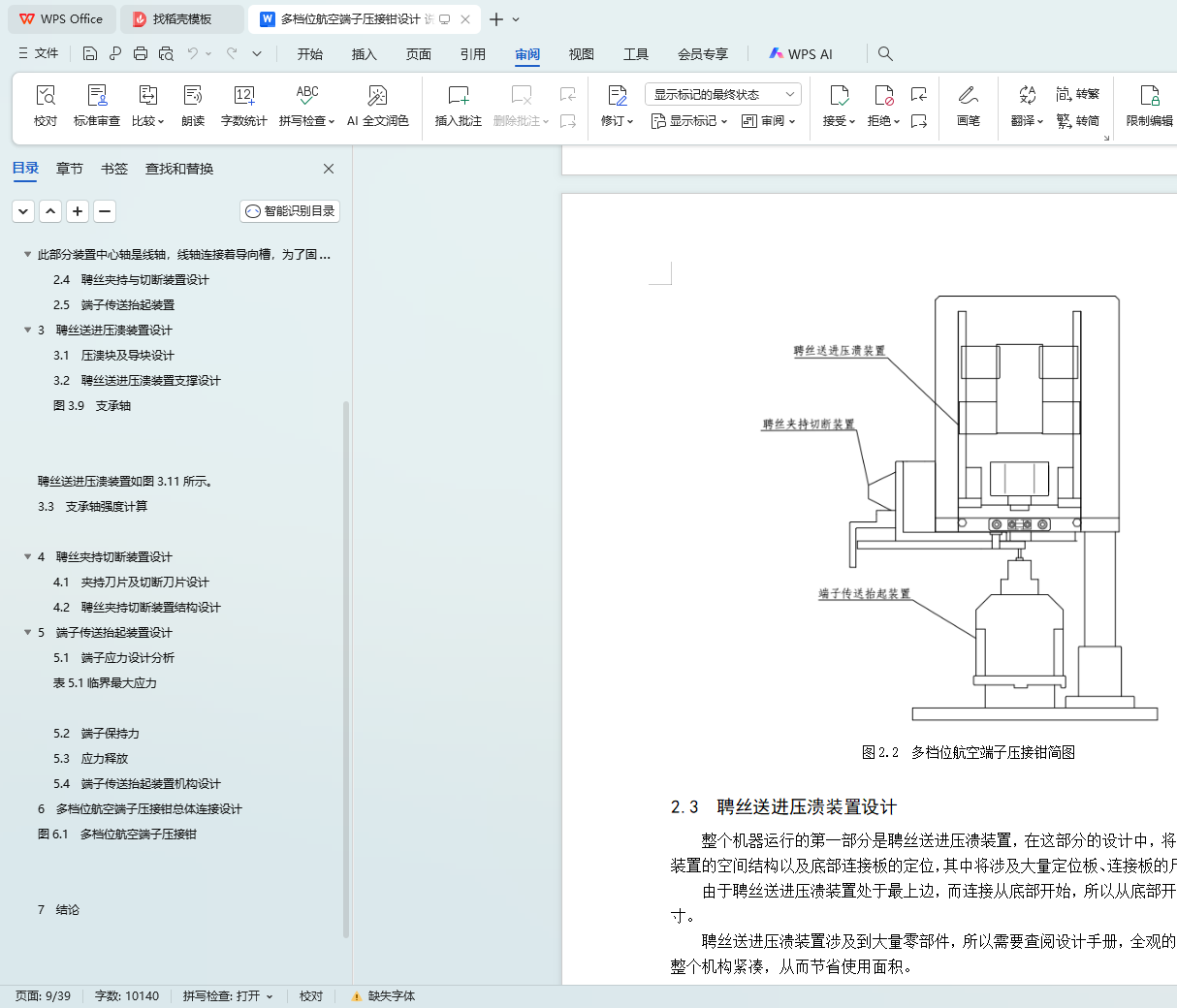Click the print preview icon
The height and width of the screenshot is (1008, 1177).
point(166,53)
